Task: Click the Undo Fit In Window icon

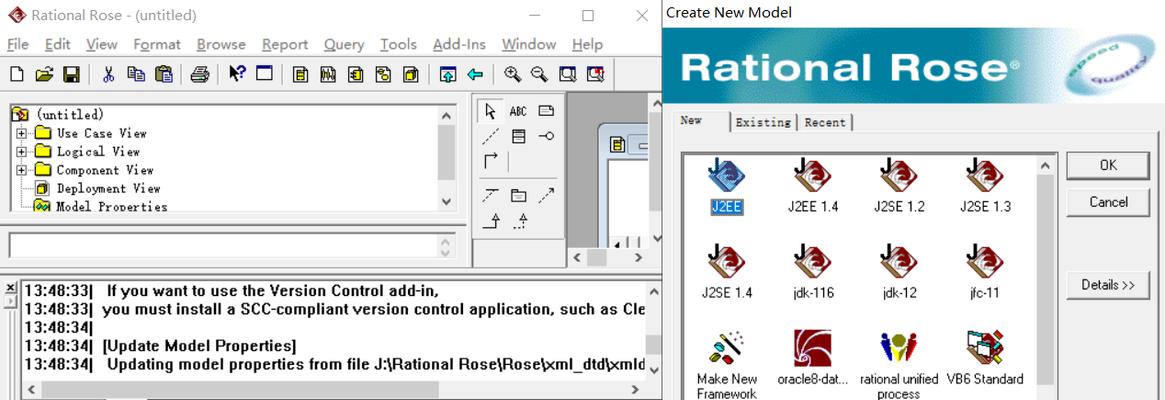Action: 595,74
